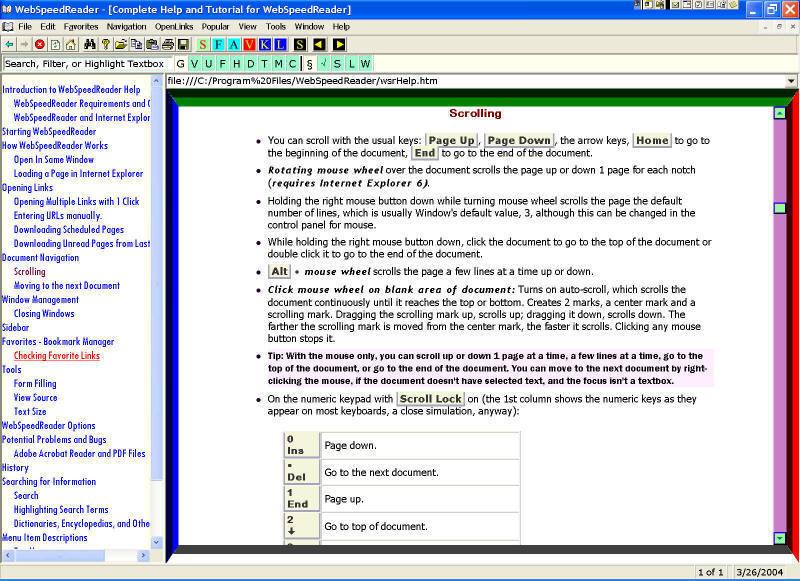Open the OpenLinks menu
Viewport: 800px width, 581px height.
coord(174,27)
